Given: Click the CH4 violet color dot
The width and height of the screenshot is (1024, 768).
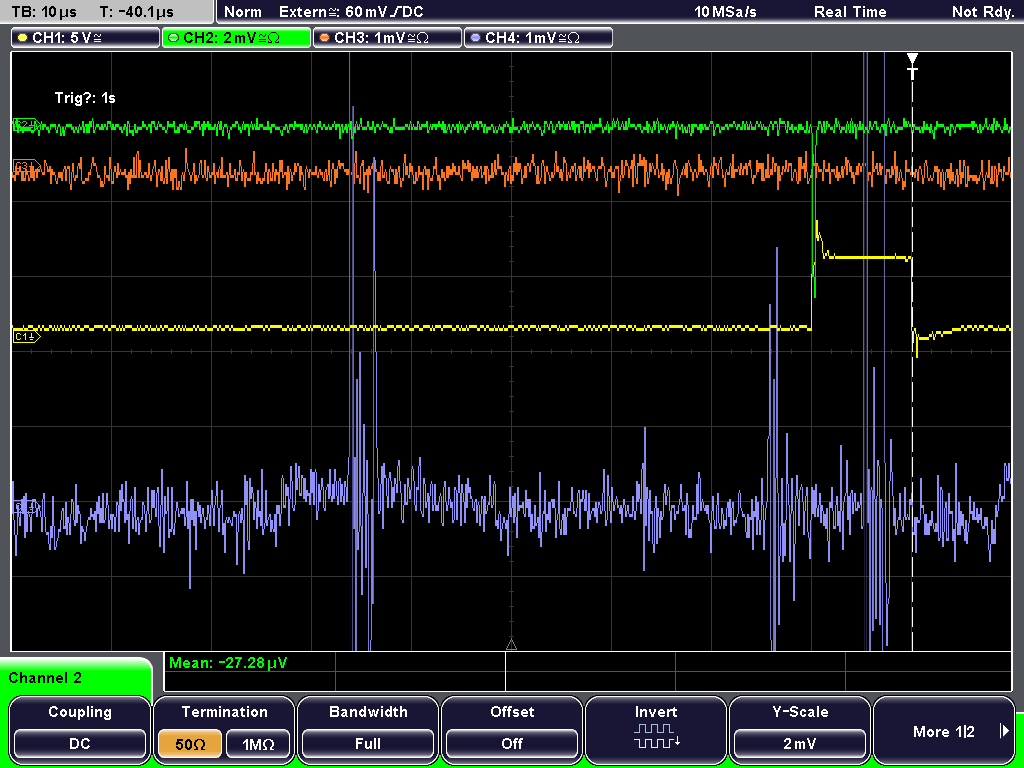Looking at the screenshot, I should coord(475,38).
